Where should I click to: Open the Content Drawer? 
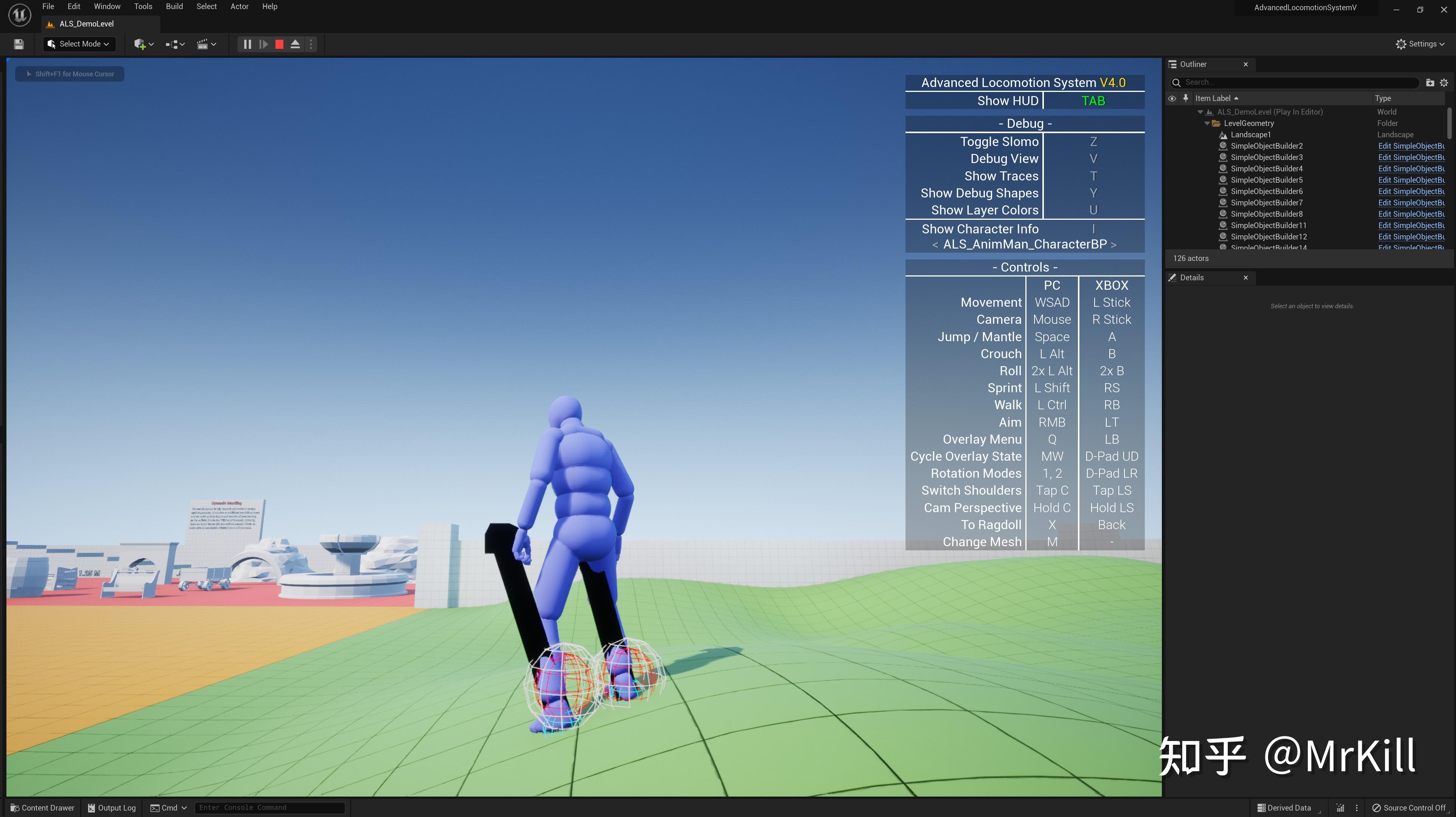point(42,808)
